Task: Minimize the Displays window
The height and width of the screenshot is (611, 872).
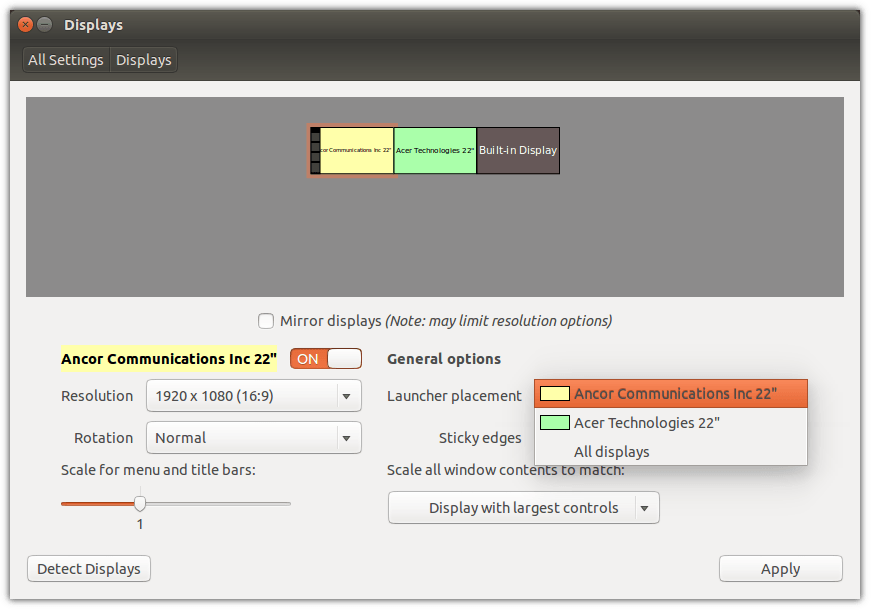Action: pos(44,24)
